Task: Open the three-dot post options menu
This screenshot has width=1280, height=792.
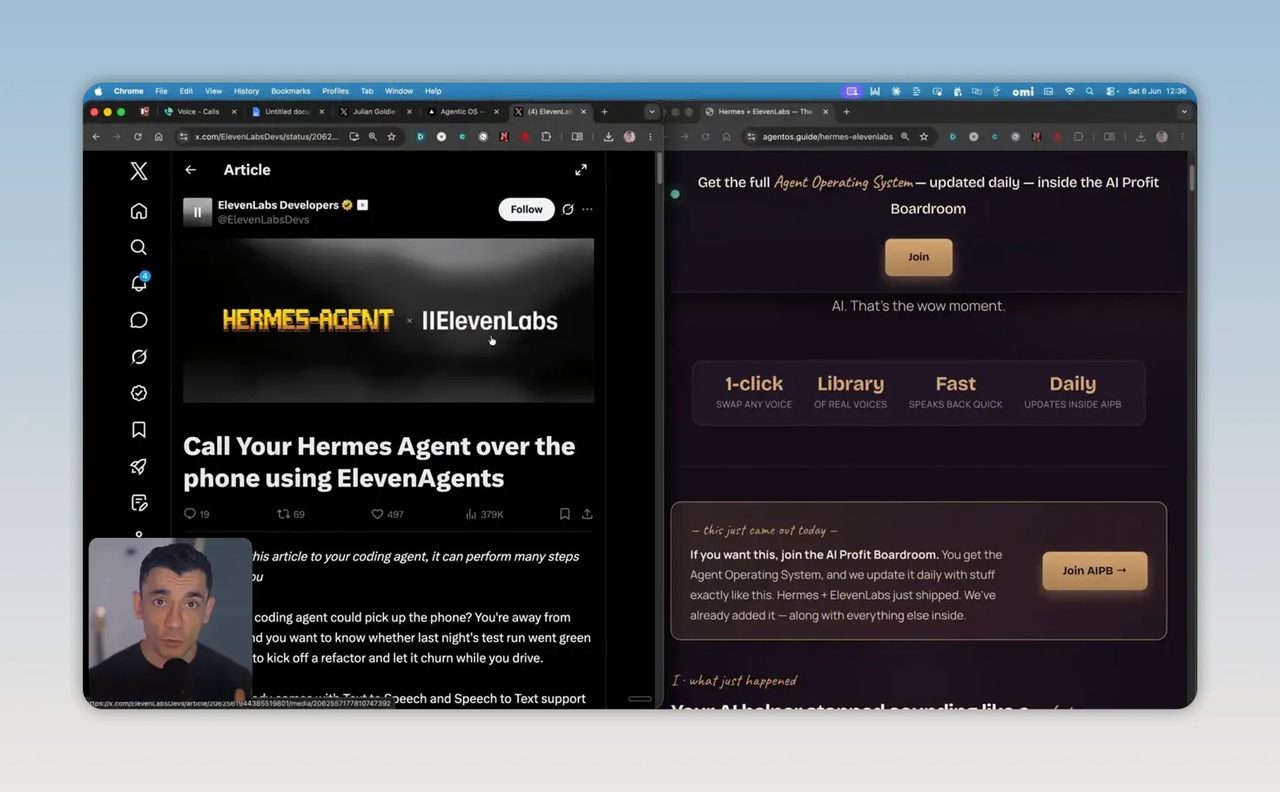Action: pos(587,209)
